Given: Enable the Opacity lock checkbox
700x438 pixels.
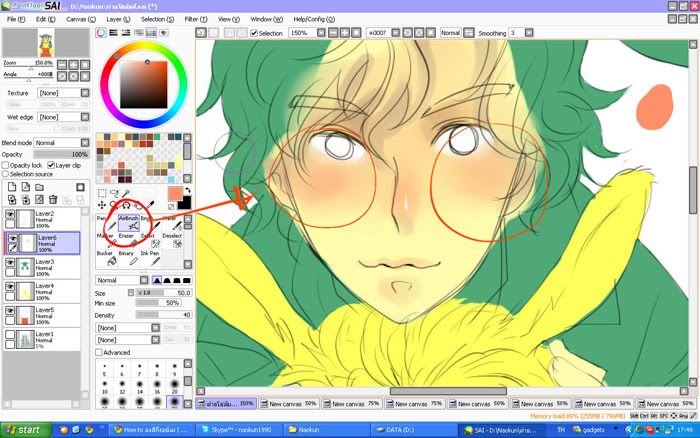Looking at the screenshot, I should [x=7, y=165].
